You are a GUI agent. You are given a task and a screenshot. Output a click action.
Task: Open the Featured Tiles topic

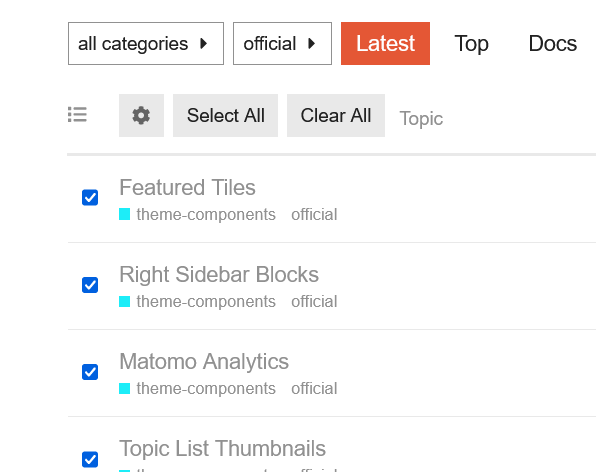(187, 187)
